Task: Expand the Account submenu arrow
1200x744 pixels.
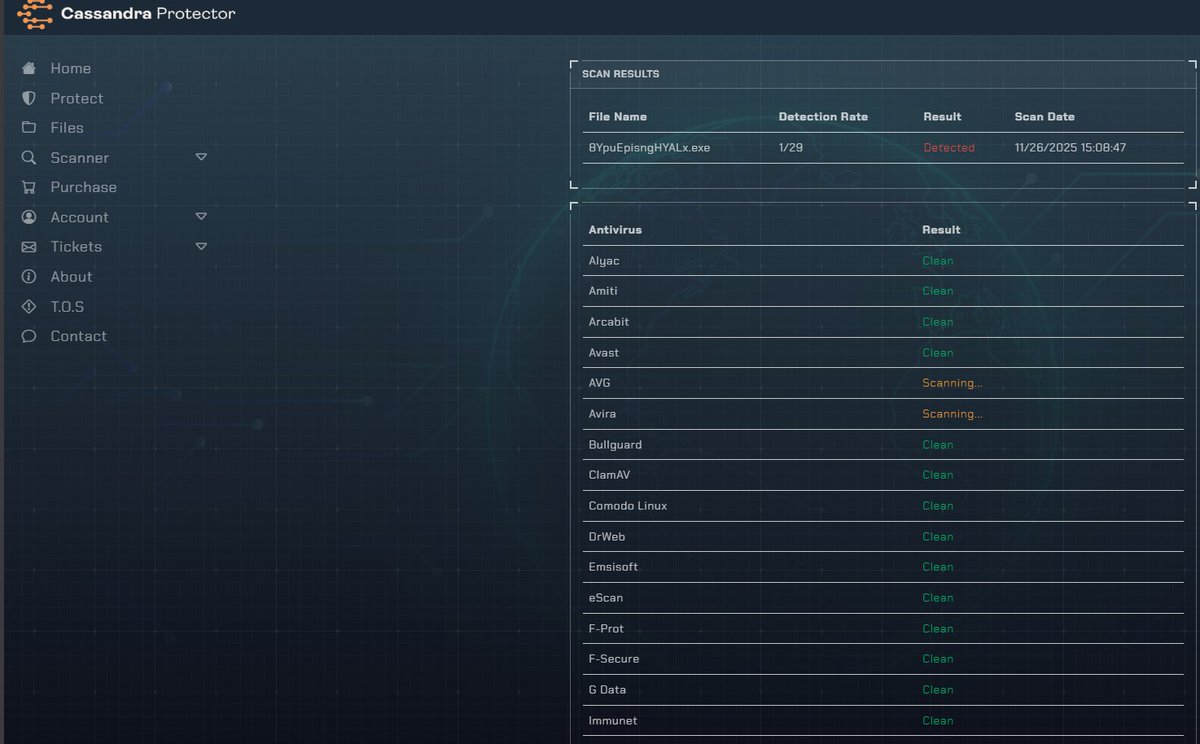Action: coord(201,216)
